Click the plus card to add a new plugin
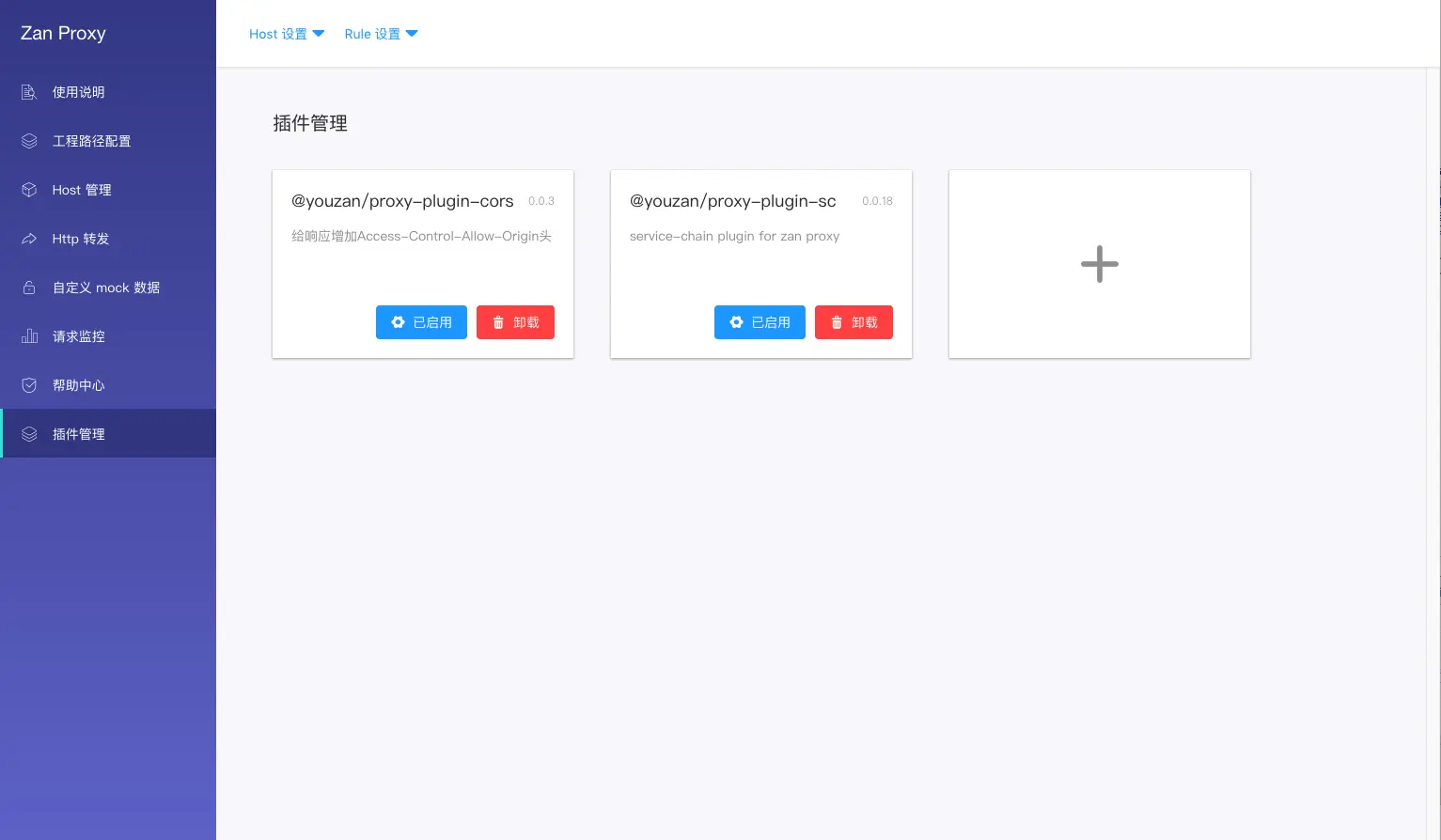Viewport: 1441px width, 840px height. tap(1099, 264)
